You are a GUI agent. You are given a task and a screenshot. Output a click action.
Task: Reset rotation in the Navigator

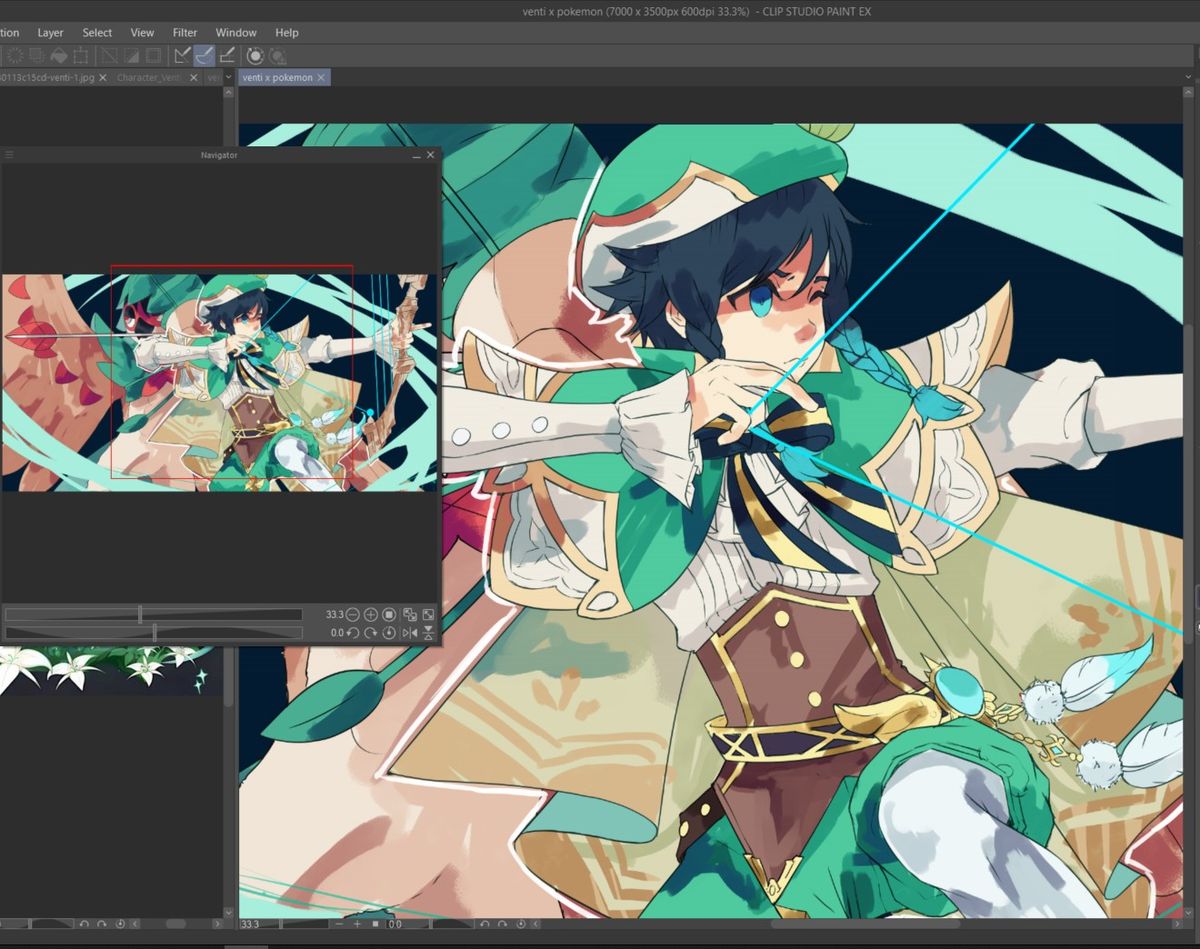[x=389, y=633]
